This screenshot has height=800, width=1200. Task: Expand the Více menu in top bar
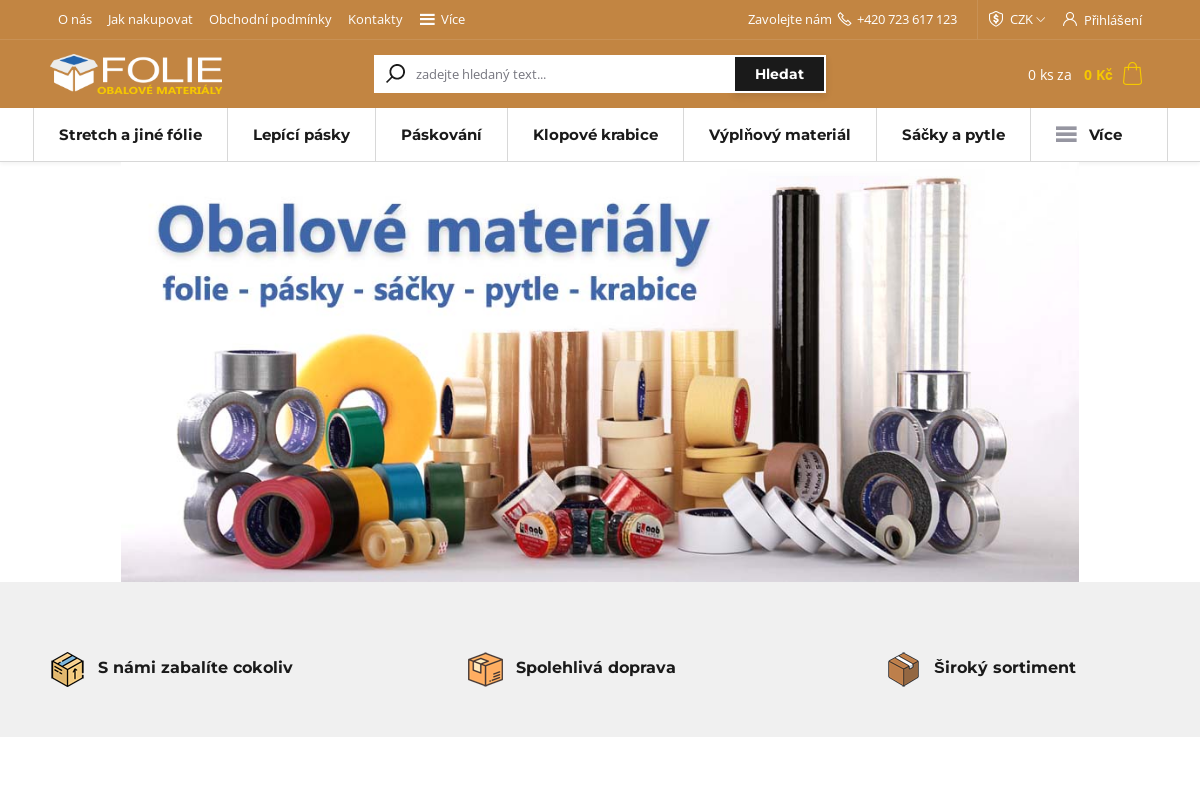point(442,19)
